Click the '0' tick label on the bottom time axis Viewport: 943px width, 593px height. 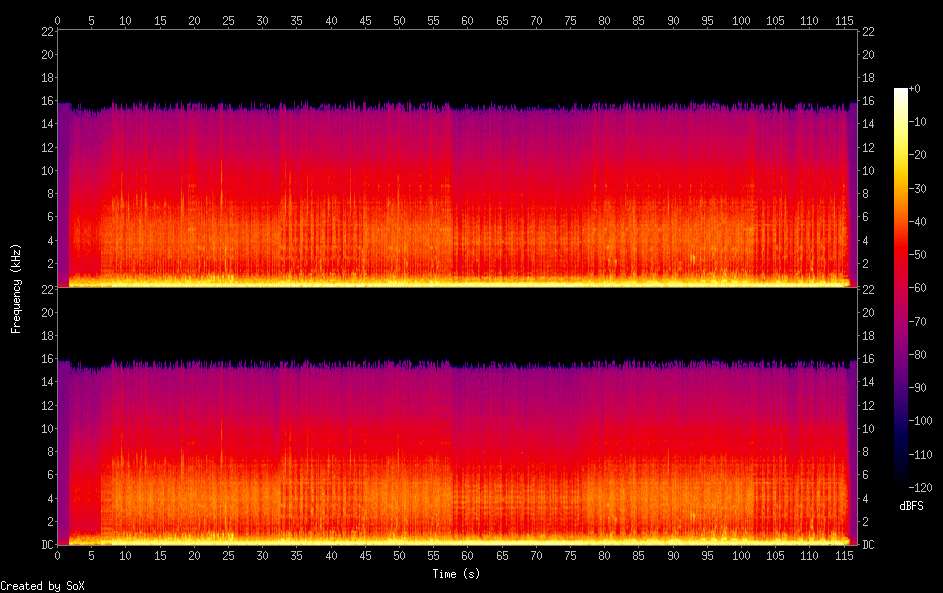click(57, 556)
